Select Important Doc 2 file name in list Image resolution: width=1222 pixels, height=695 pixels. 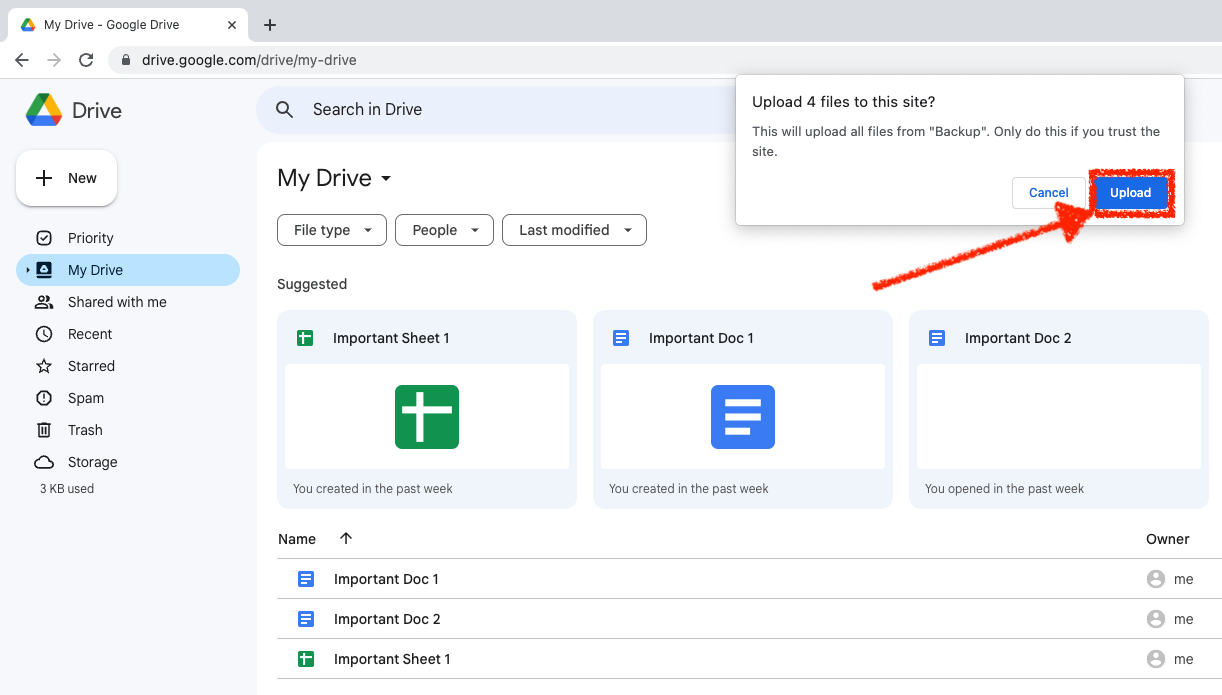387,619
